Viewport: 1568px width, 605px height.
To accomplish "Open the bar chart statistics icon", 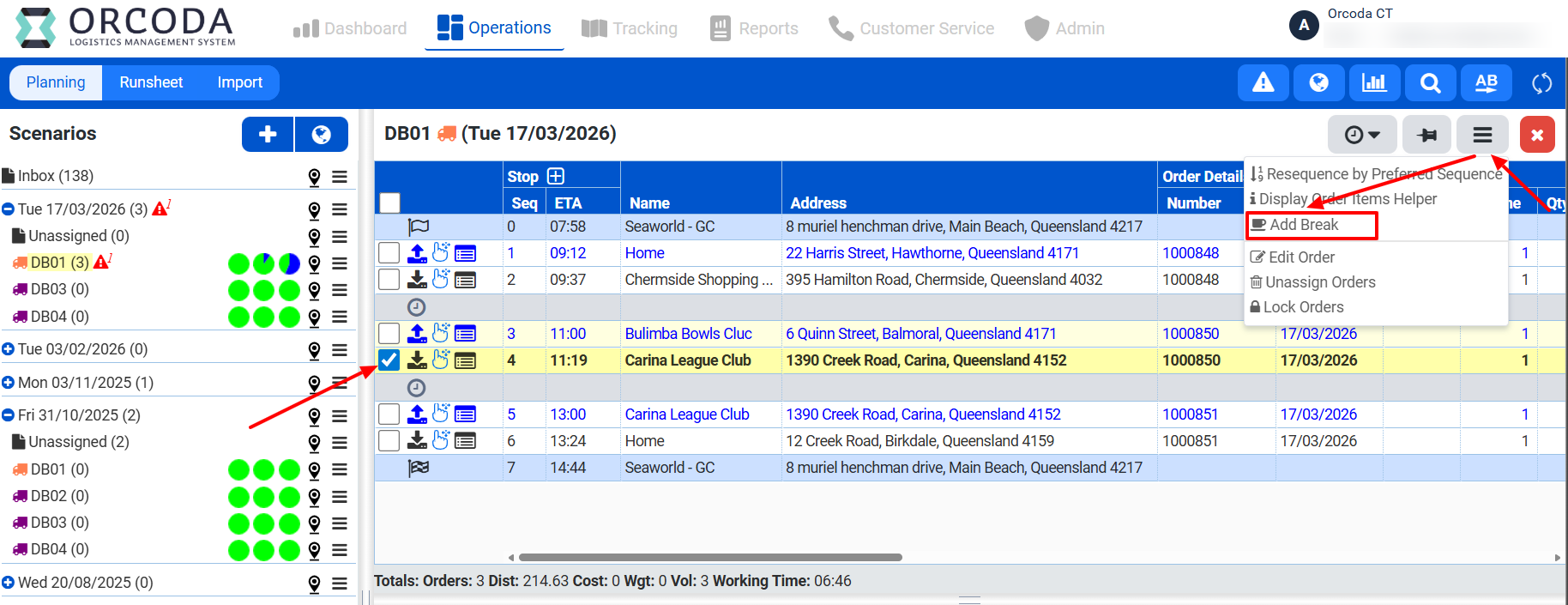I will [1374, 83].
